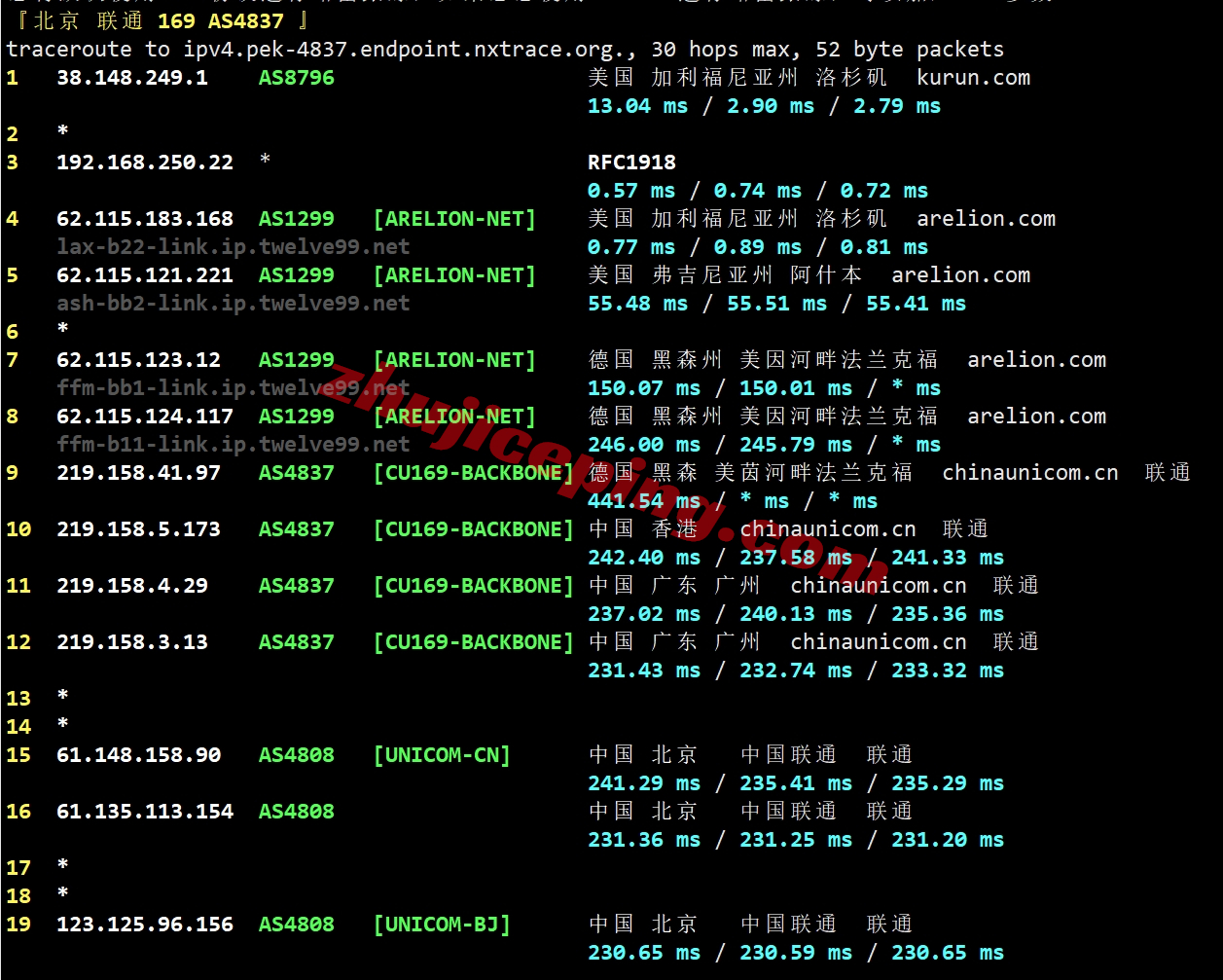Click hop number 19
The height and width of the screenshot is (980, 1223).
coord(18,925)
